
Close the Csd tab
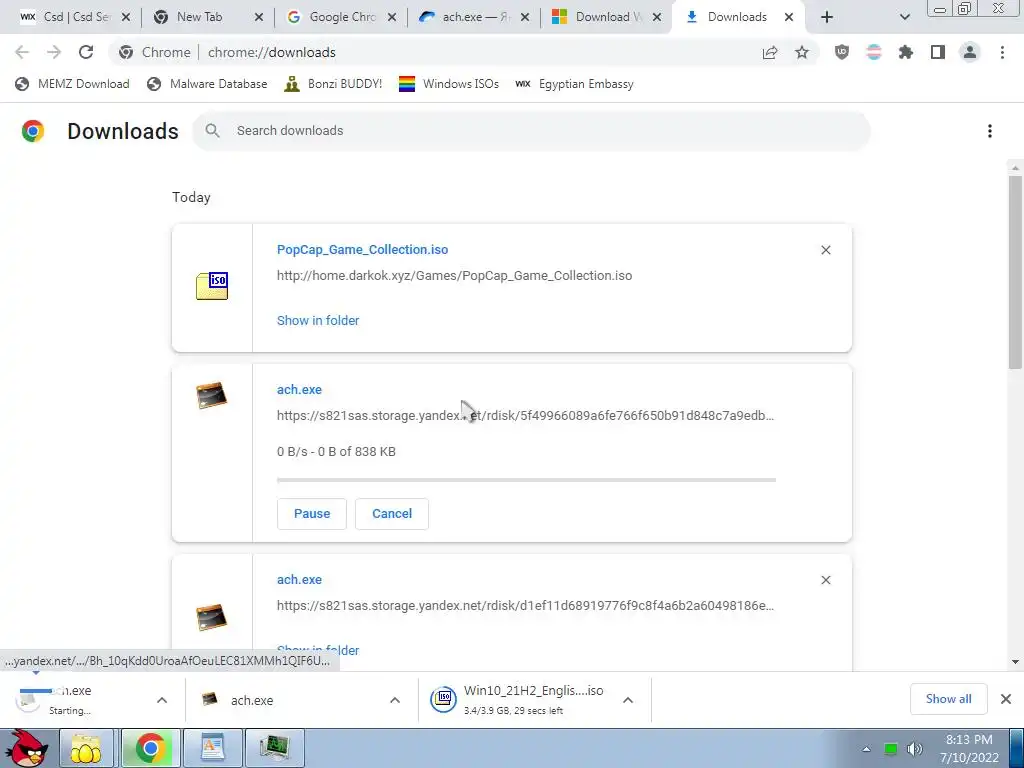[x=126, y=18]
